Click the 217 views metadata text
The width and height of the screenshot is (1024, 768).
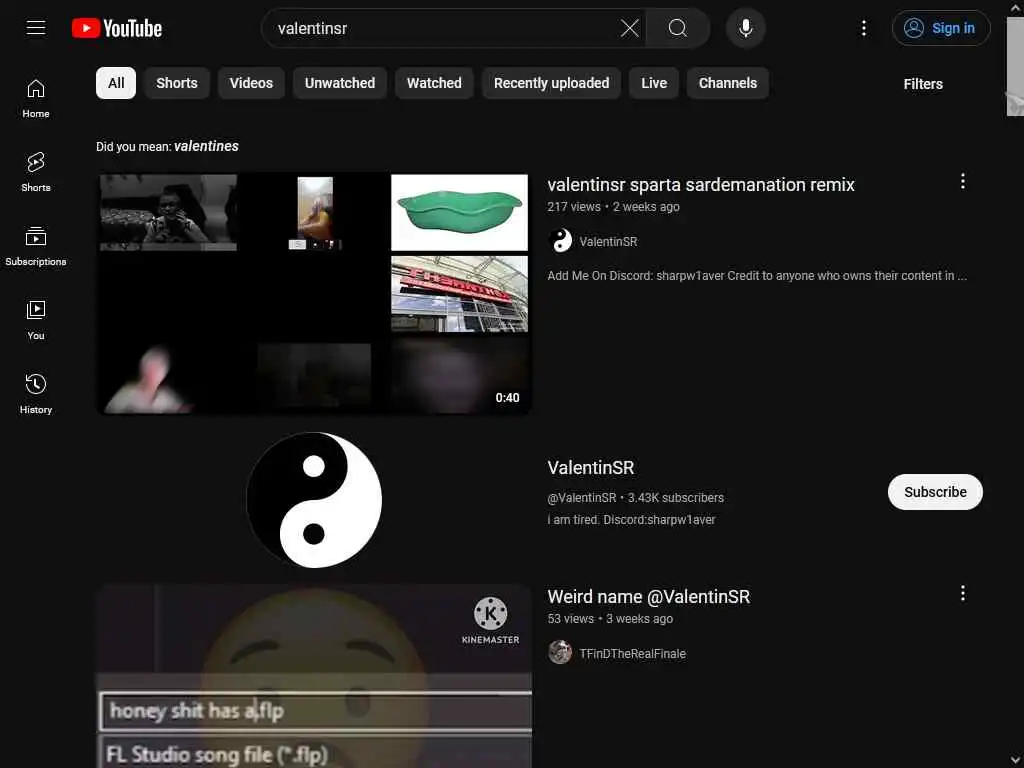[574, 207]
